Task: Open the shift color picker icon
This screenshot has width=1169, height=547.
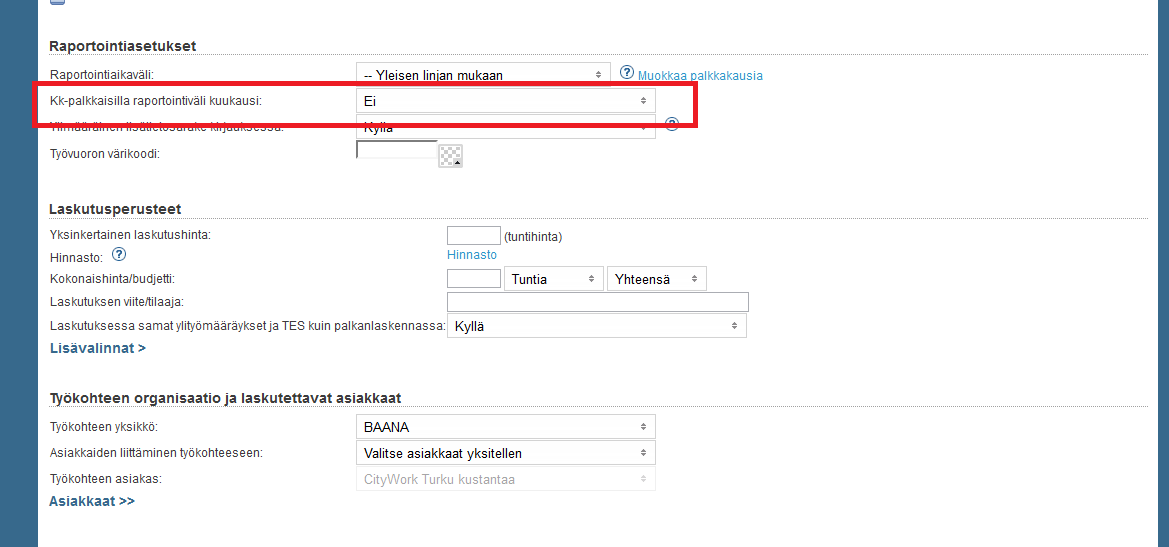Action: pos(451,156)
